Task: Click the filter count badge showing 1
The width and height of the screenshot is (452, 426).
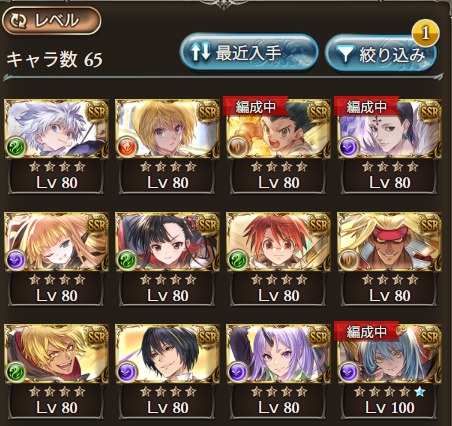Action: pyautogui.click(x=425, y=33)
